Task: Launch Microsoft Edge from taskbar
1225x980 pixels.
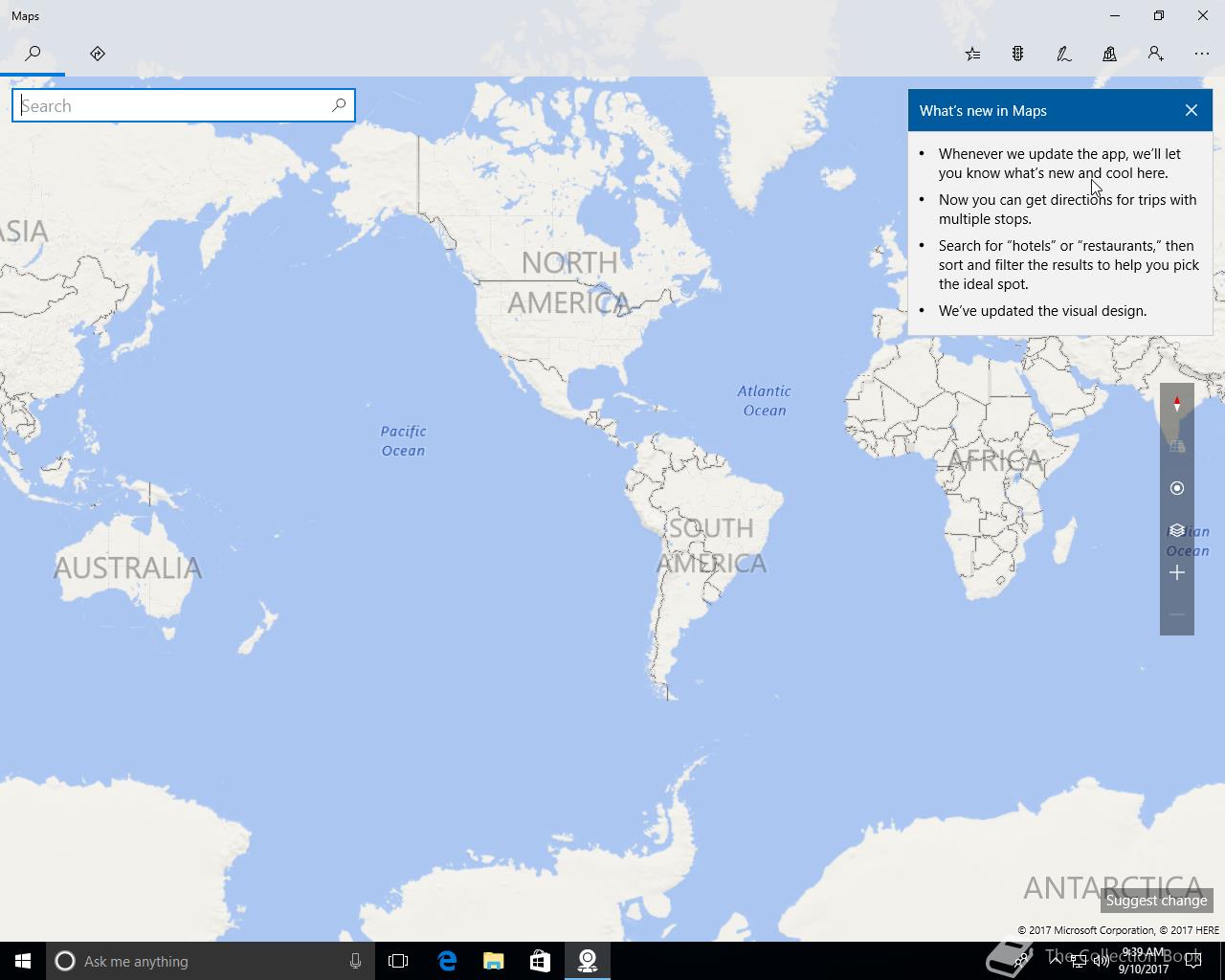Action: pos(447,961)
